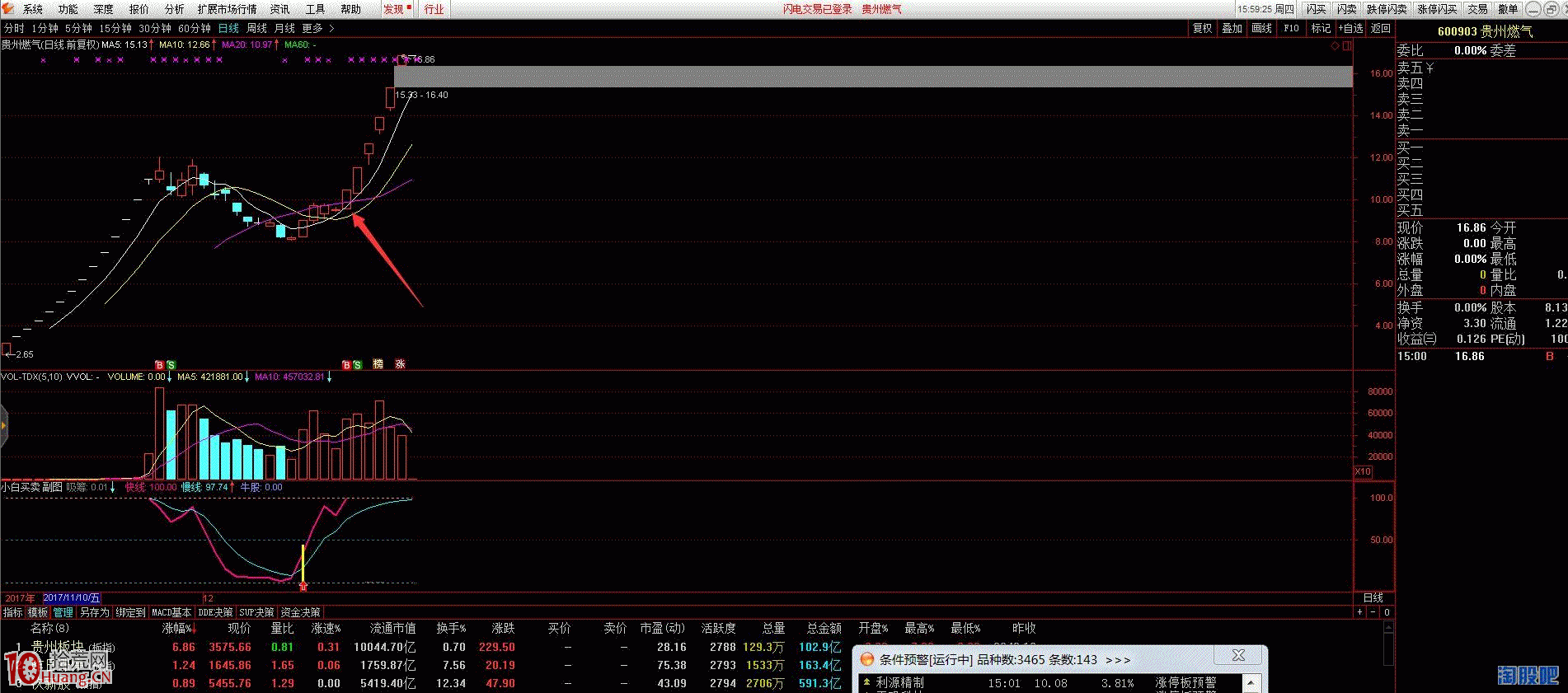Expand alert list via >>> in the popup

tap(1118, 660)
